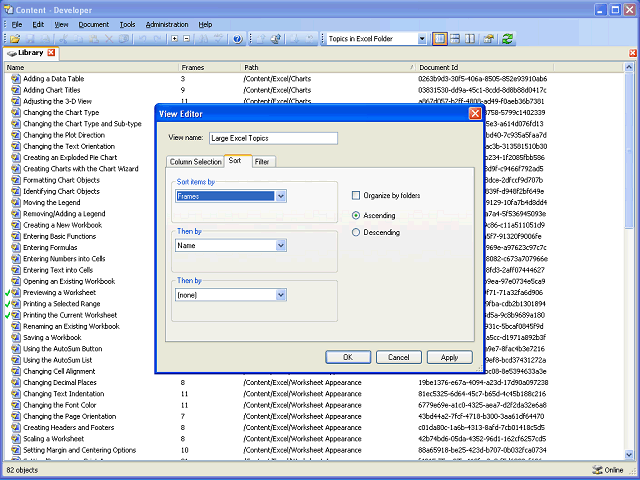
Task: Click the Collapse minus toolbar icon
Action: (187, 39)
